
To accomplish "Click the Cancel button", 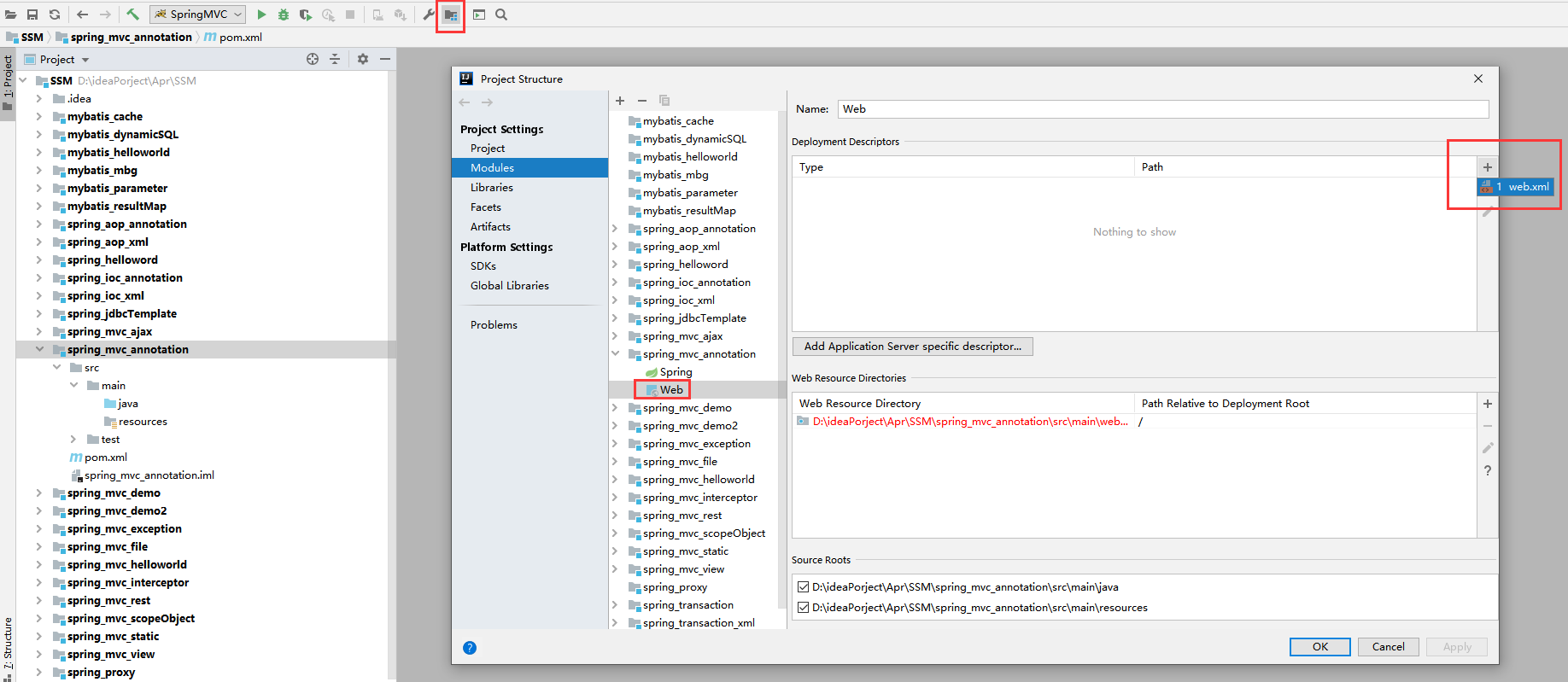I will point(1388,647).
